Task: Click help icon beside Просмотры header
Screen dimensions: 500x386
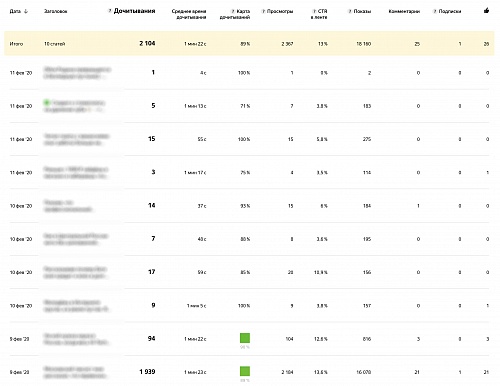Action: coord(263,11)
